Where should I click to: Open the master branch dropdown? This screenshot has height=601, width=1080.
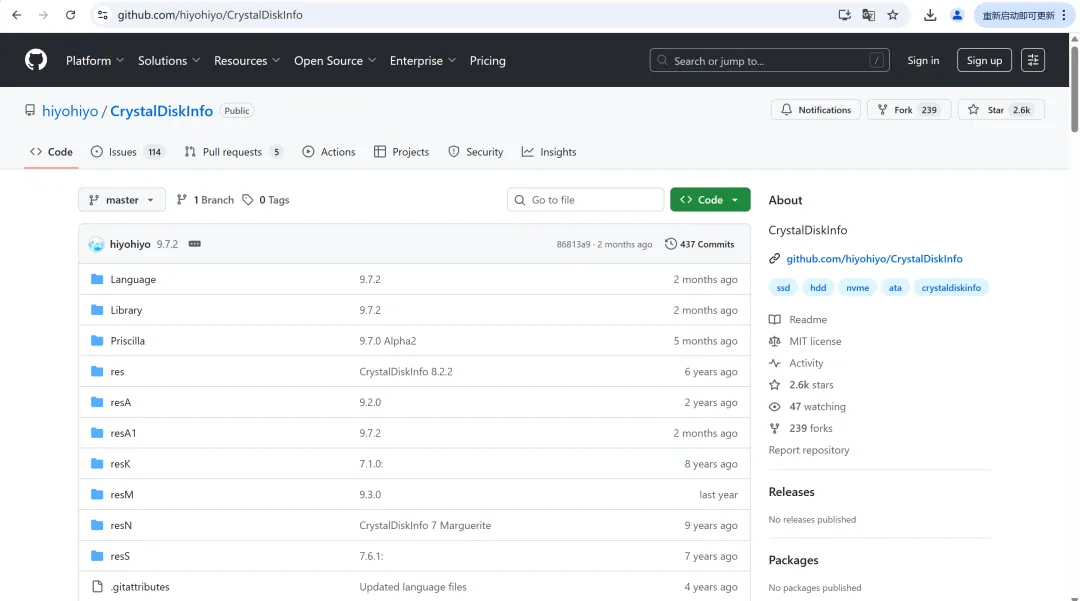(x=122, y=200)
